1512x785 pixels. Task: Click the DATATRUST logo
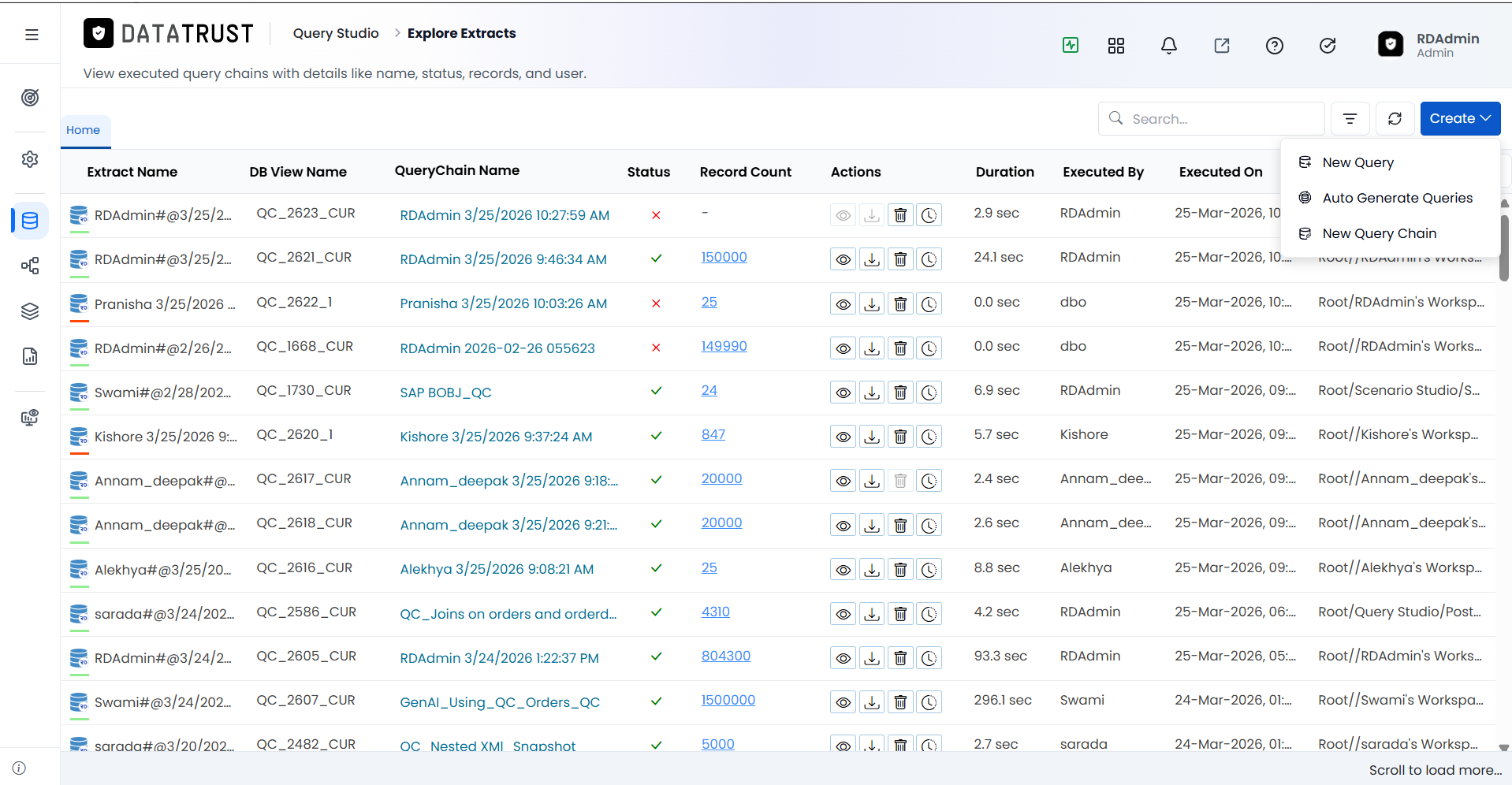coord(169,33)
